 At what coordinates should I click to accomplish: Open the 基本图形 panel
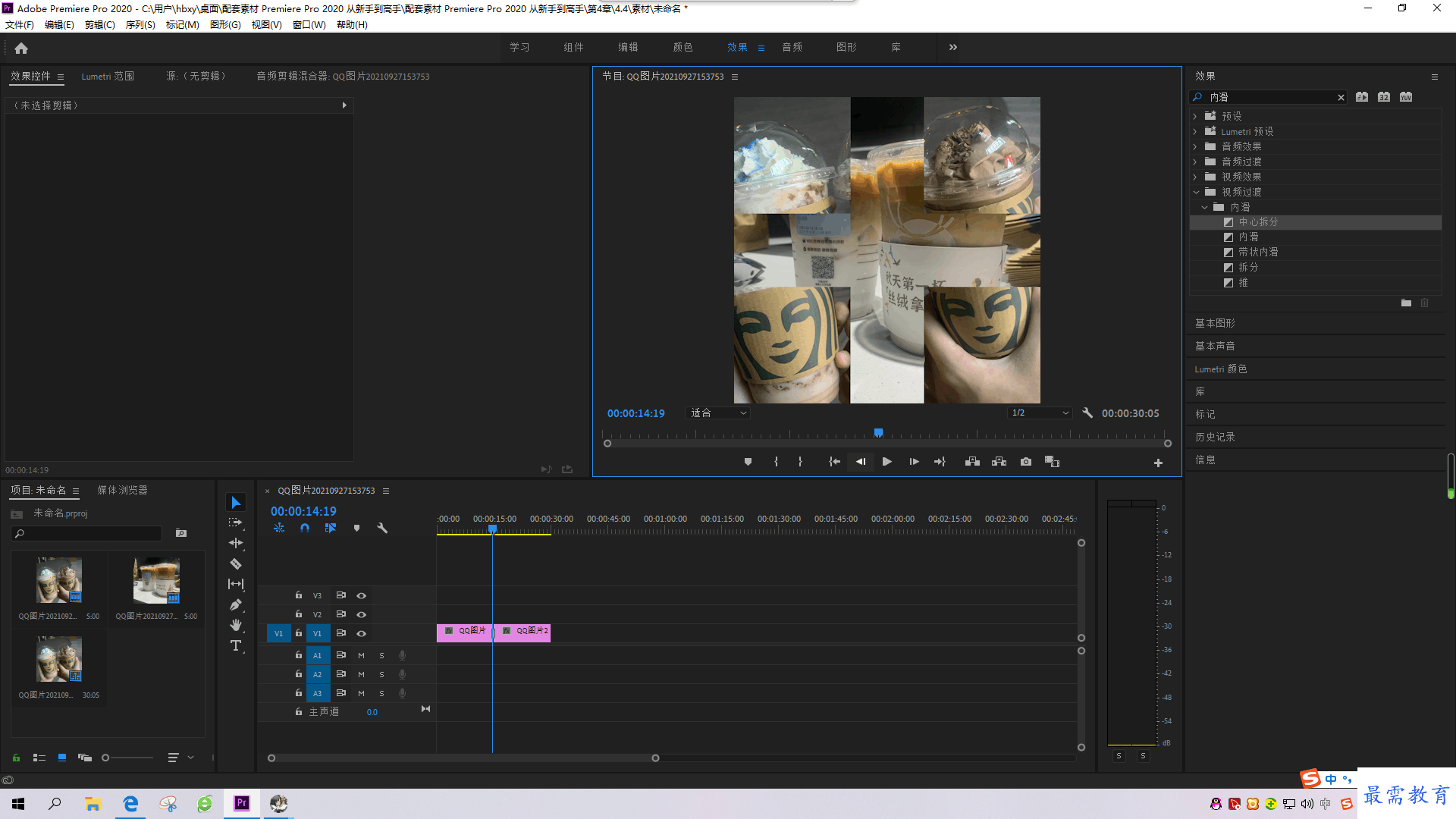1215,324
